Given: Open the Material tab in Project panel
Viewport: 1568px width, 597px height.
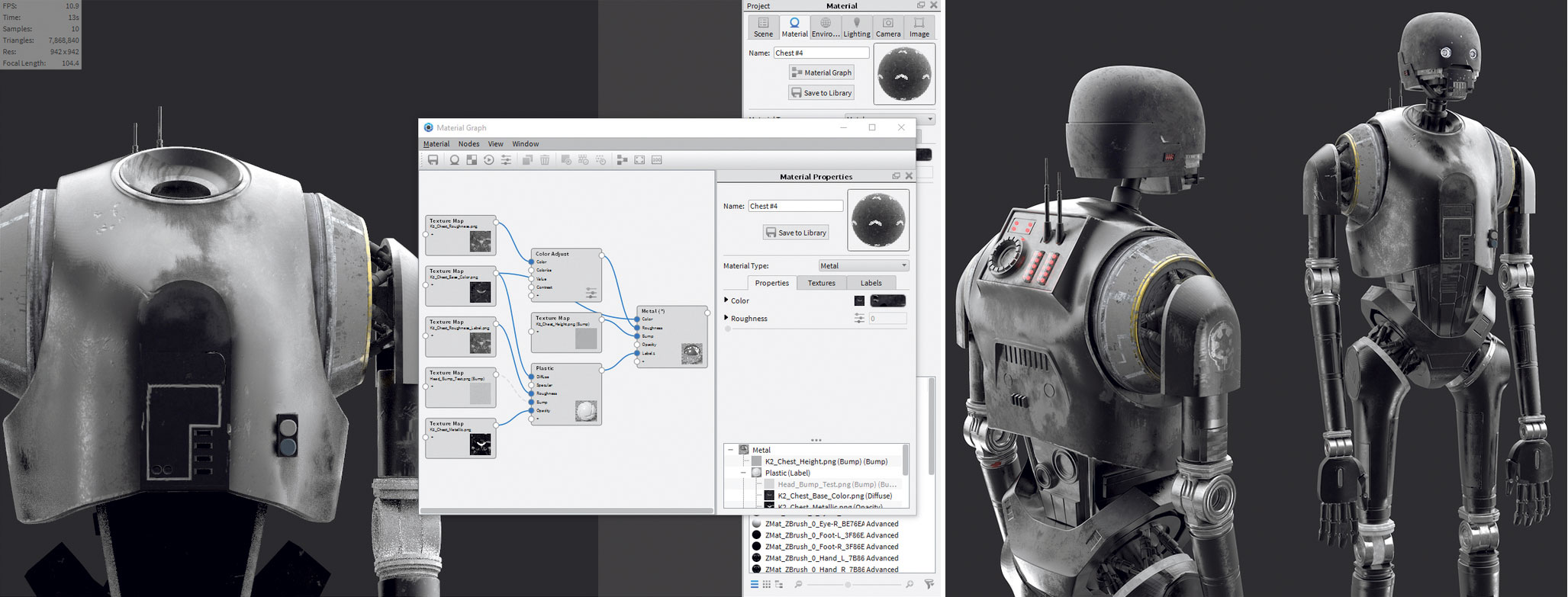Looking at the screenshot, I should [x=794, y=27].
